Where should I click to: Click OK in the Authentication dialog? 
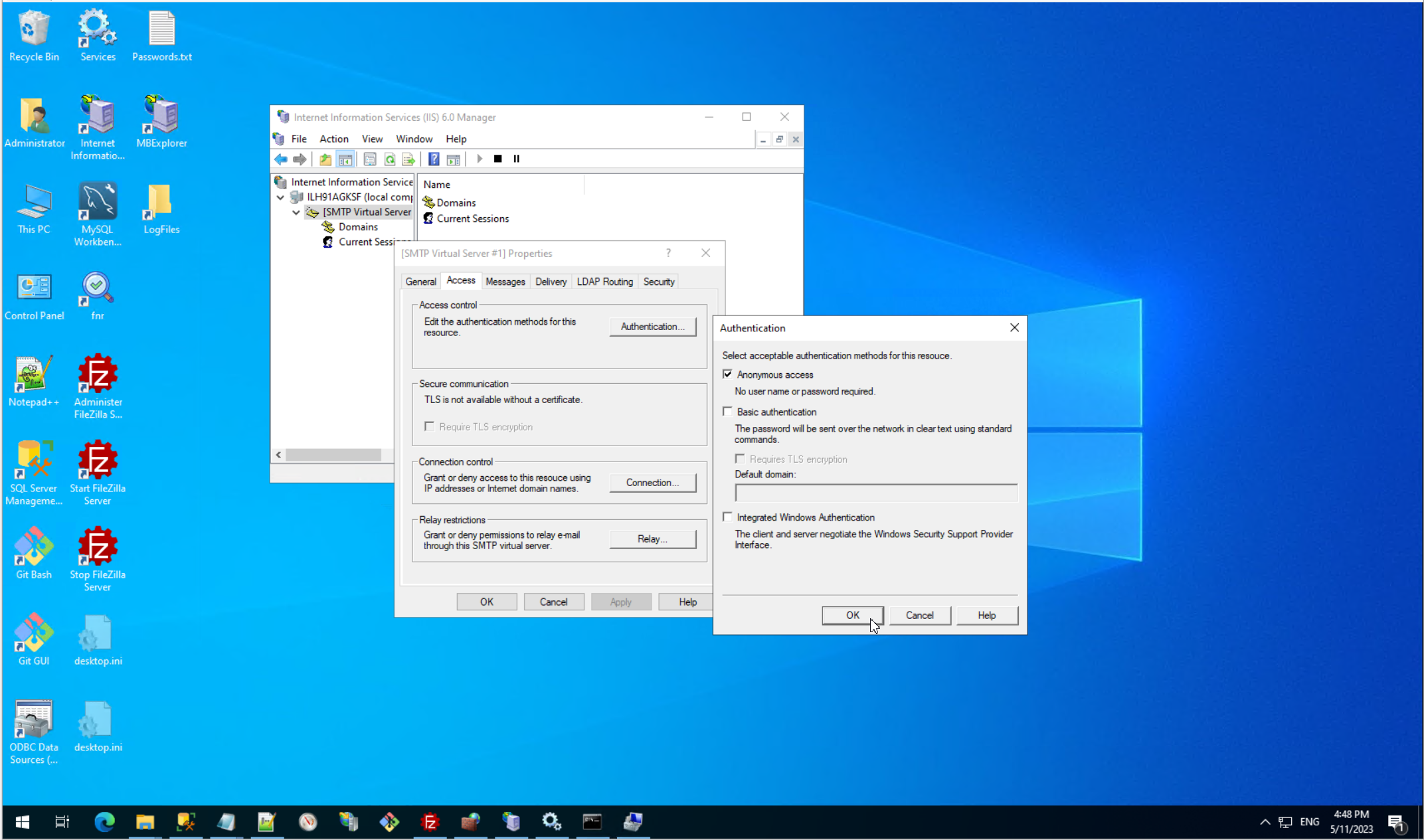[x=852, y=616]
